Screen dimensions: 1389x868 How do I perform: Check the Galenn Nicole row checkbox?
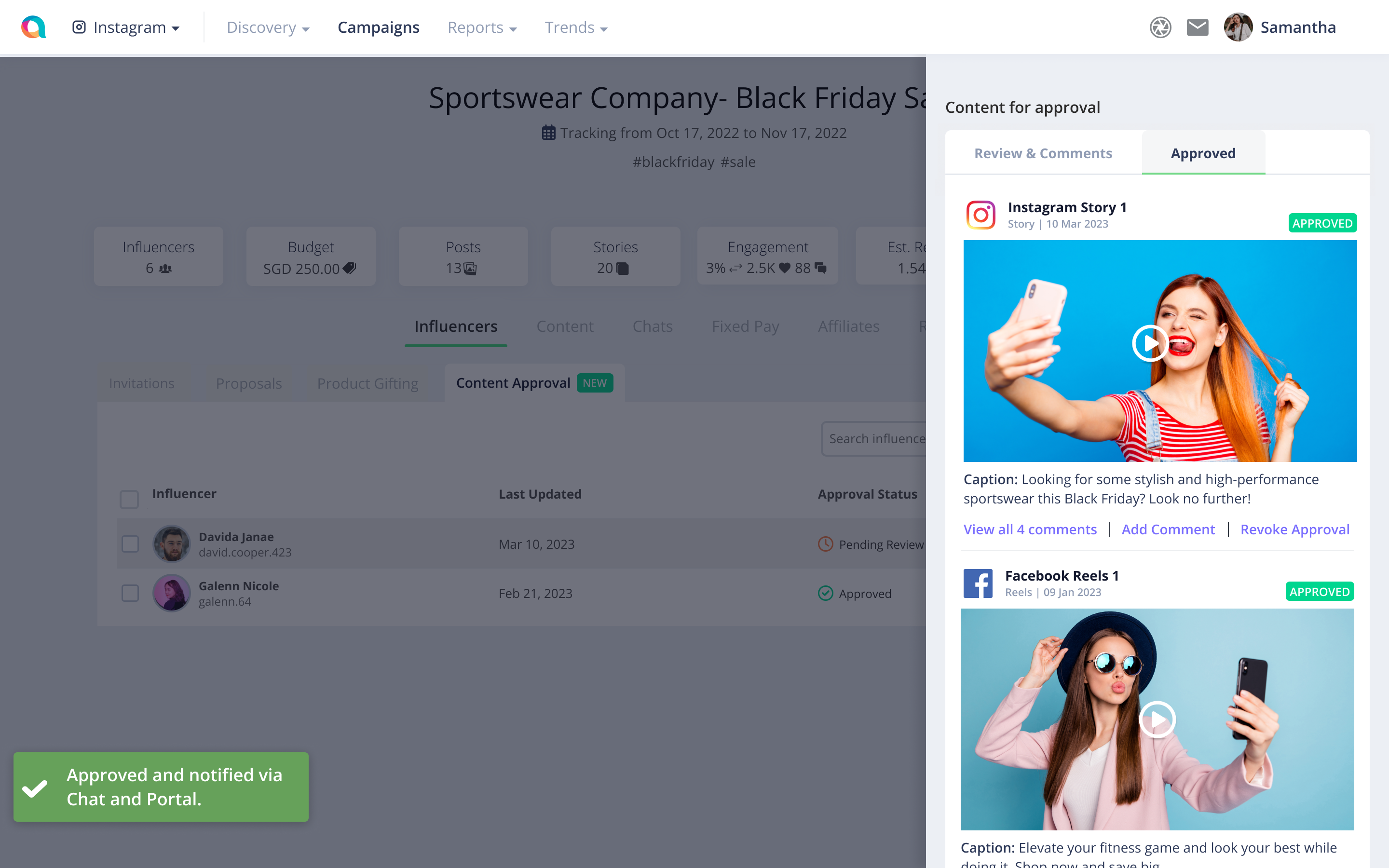tap(130, 593)
